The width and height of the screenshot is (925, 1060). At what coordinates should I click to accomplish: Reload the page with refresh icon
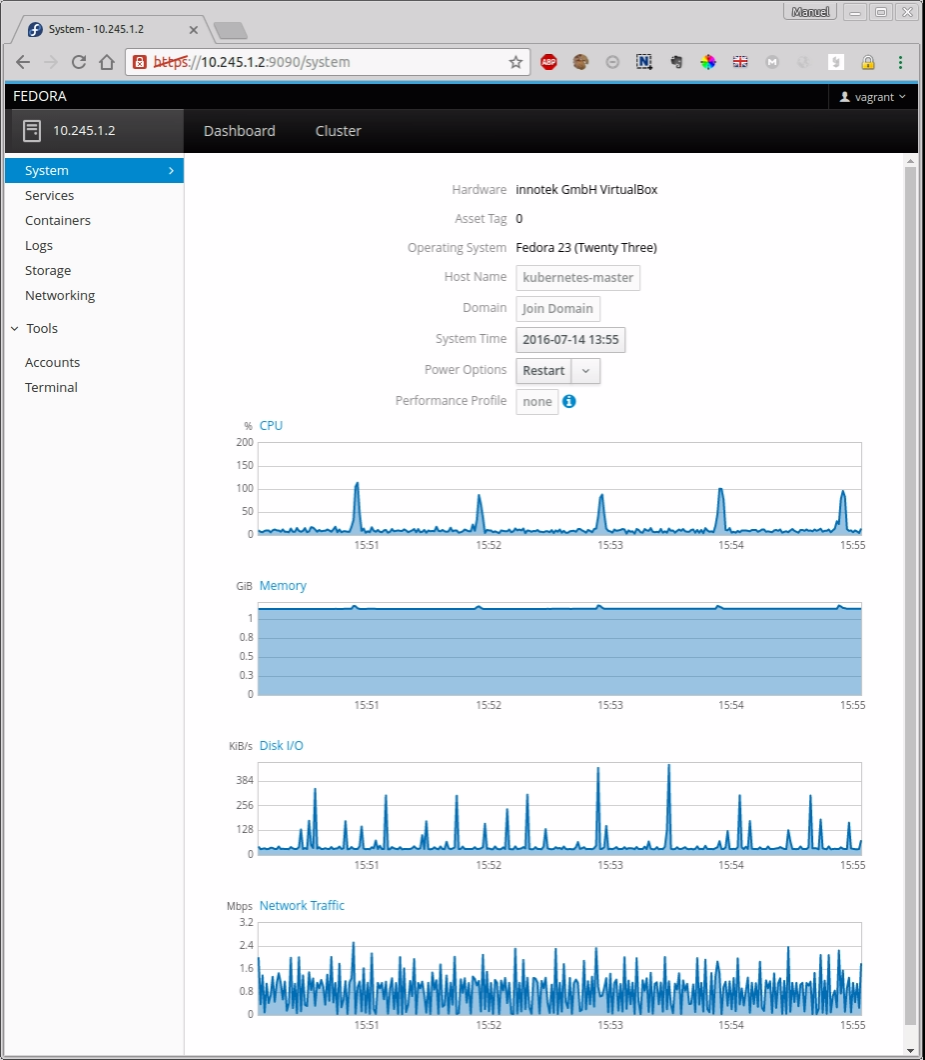pos(78,62)
